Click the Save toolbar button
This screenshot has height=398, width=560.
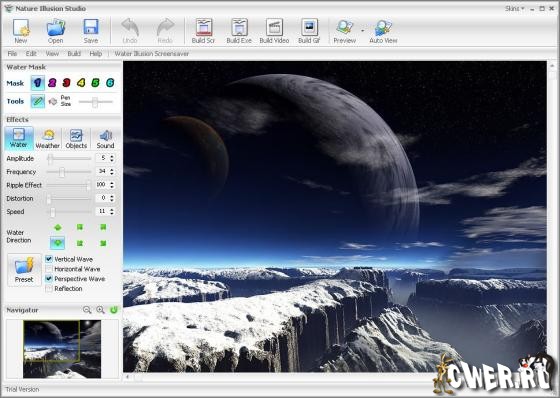tap(91, 31)
